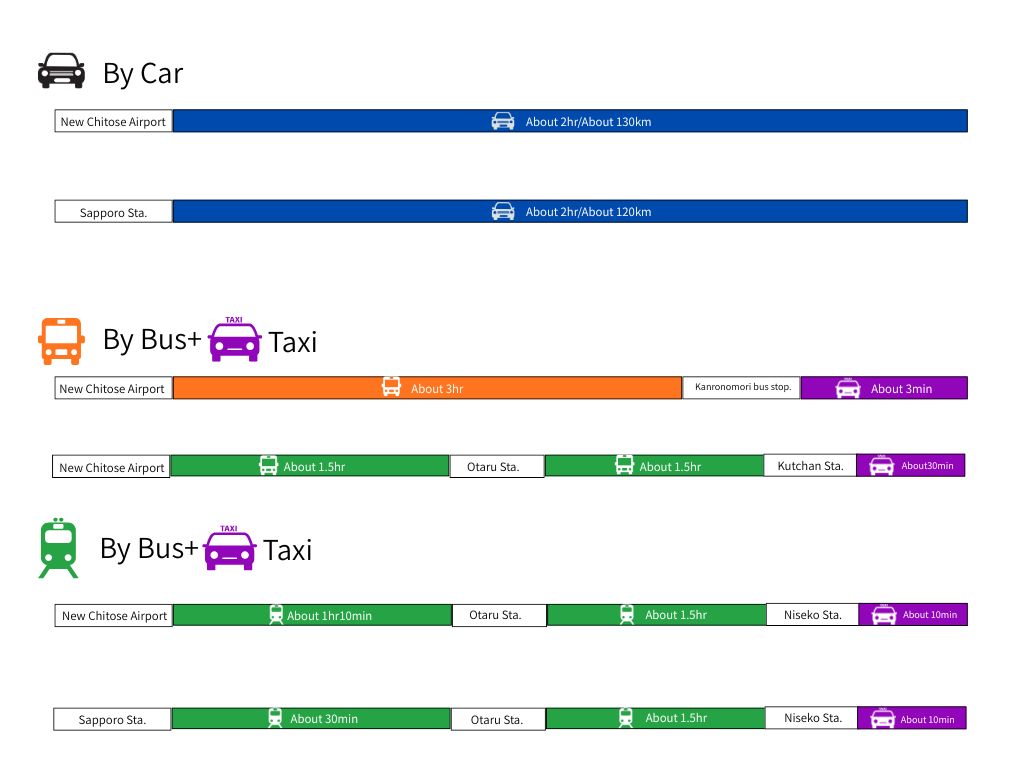The width and height of the screenshot is (1024, 768).
Task: Click train icon in the About 30min bar
Action: point(275,718)
